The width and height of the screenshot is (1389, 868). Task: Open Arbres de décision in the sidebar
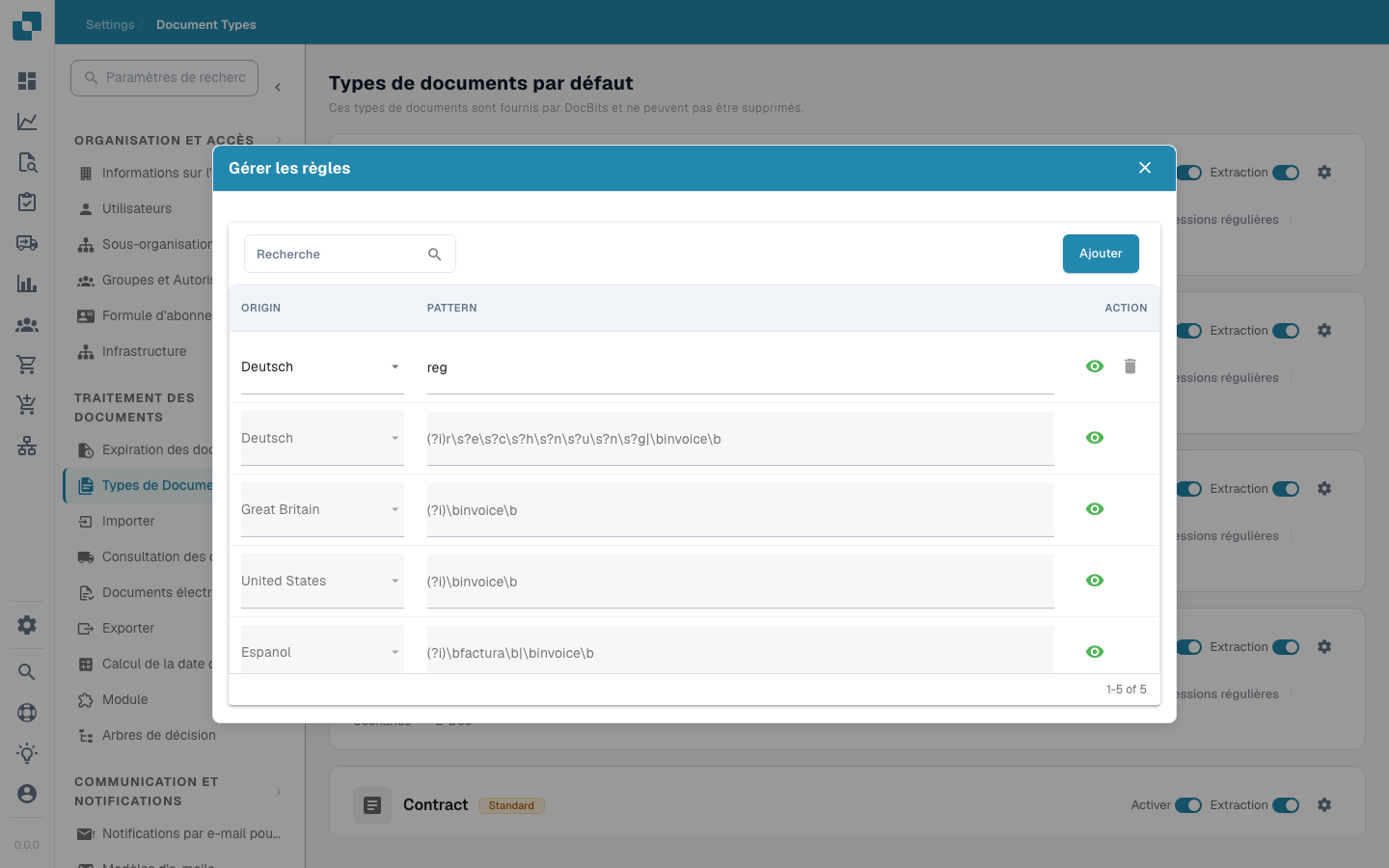(159, 735)
